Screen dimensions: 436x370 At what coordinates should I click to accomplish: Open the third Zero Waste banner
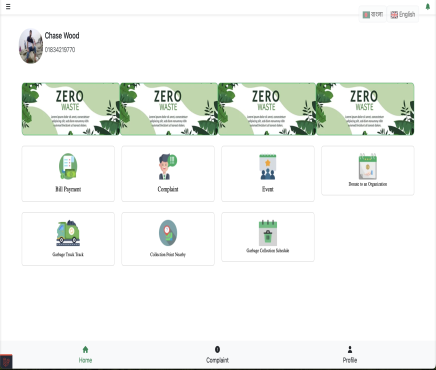(267, 109)
